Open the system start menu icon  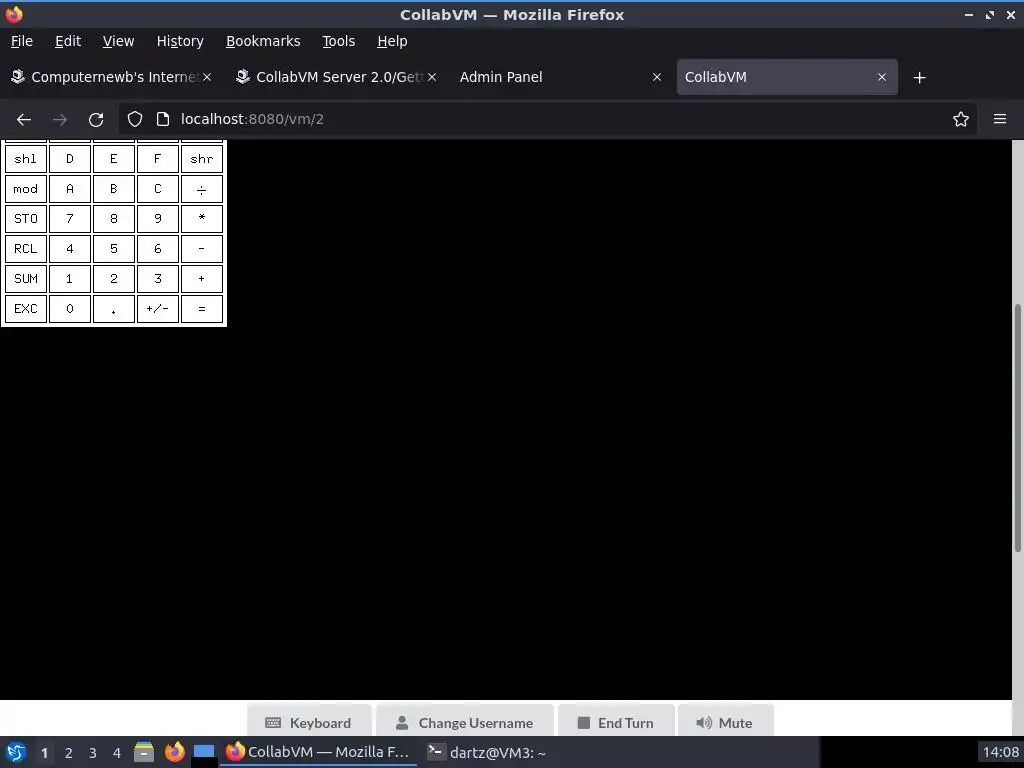tap(16, 753)
